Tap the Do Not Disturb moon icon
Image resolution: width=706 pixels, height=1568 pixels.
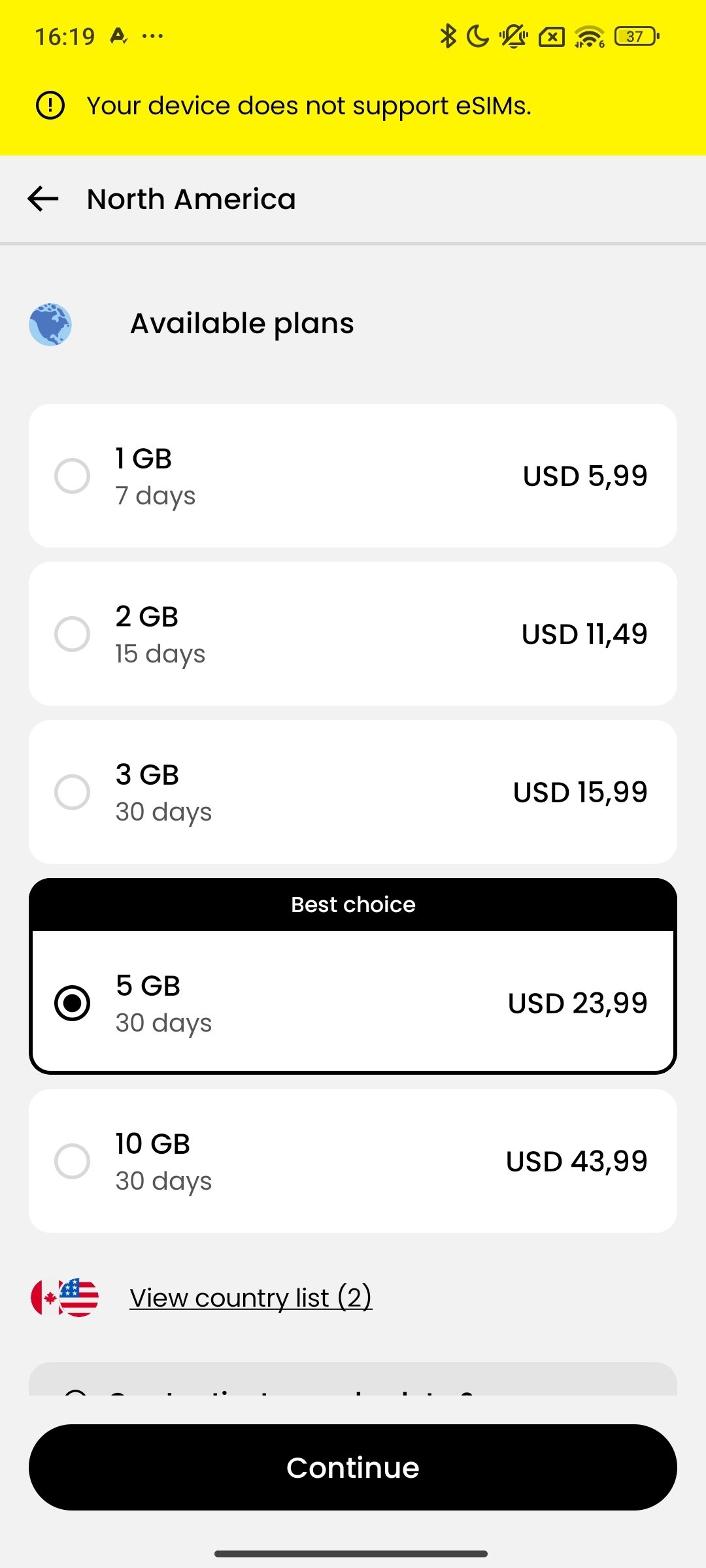(x=478, y=37)
